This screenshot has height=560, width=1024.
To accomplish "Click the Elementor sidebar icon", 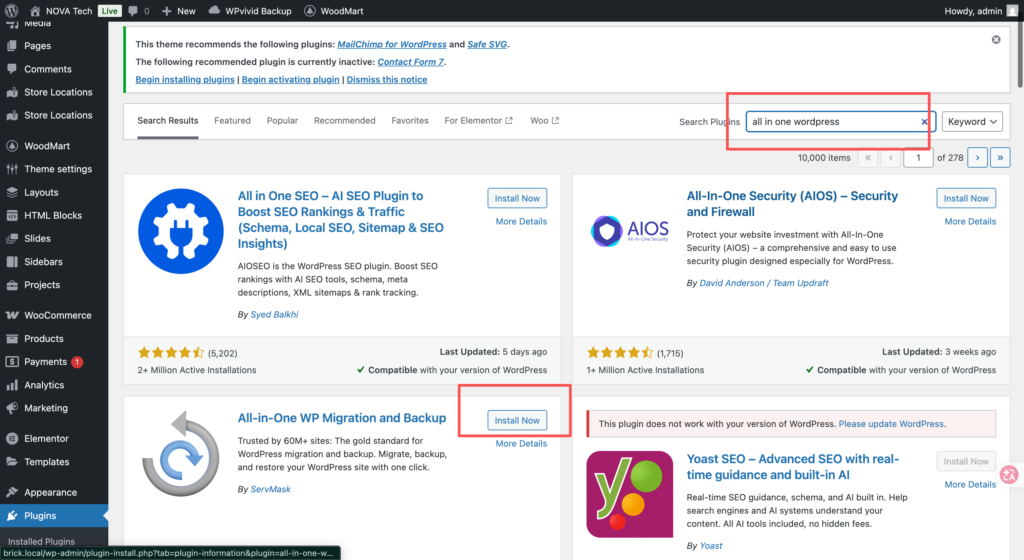I will 12,438.
